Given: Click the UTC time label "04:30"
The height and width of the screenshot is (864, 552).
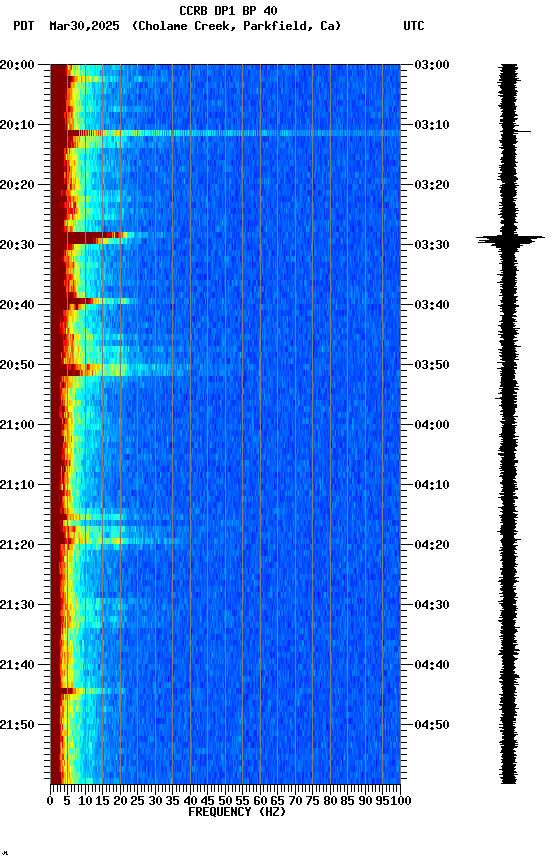Looking at the screenshot, I should click(x=432, y=605).
